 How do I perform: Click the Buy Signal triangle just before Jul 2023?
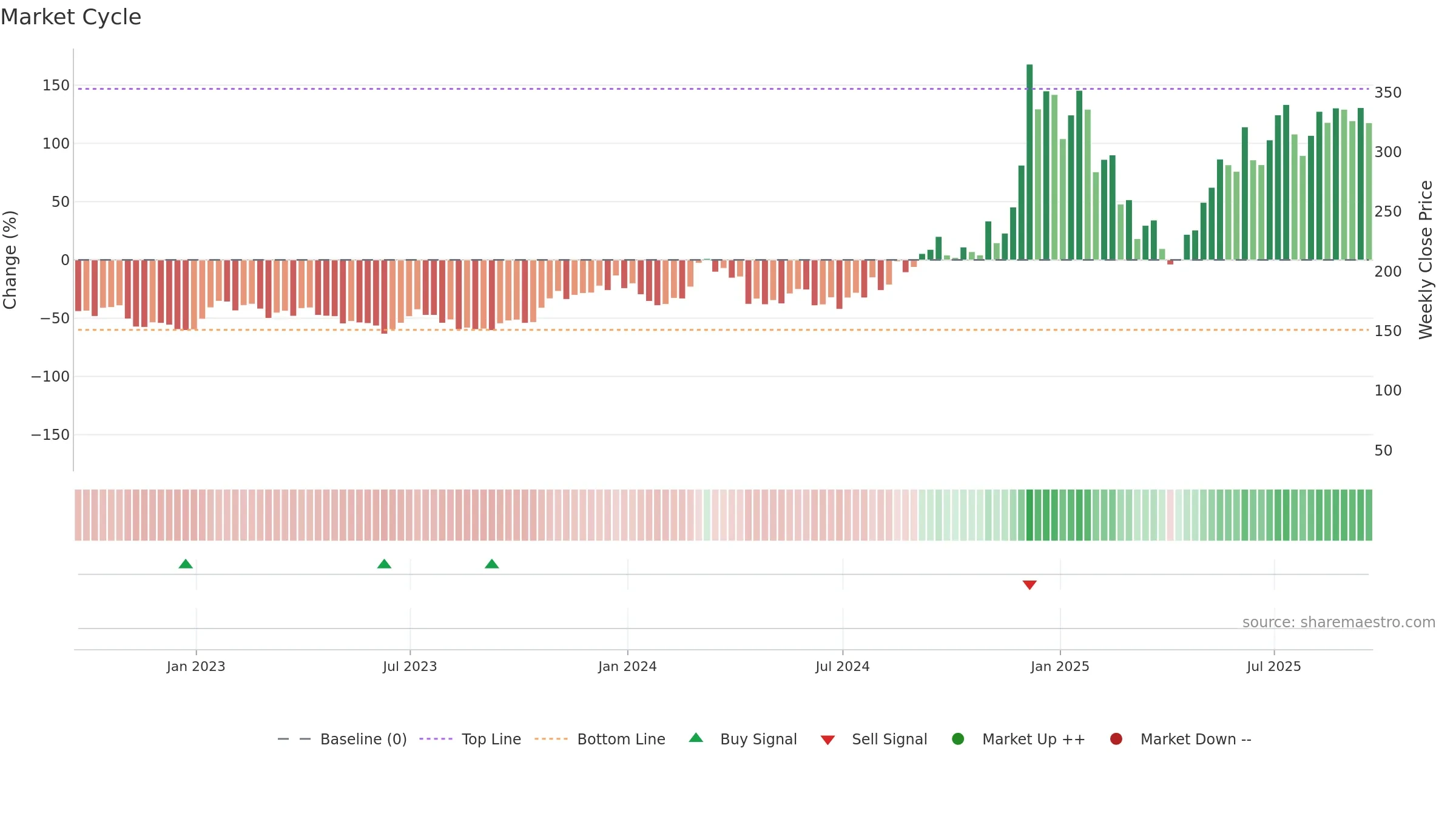pyautogui.click(x=384, y=564)
